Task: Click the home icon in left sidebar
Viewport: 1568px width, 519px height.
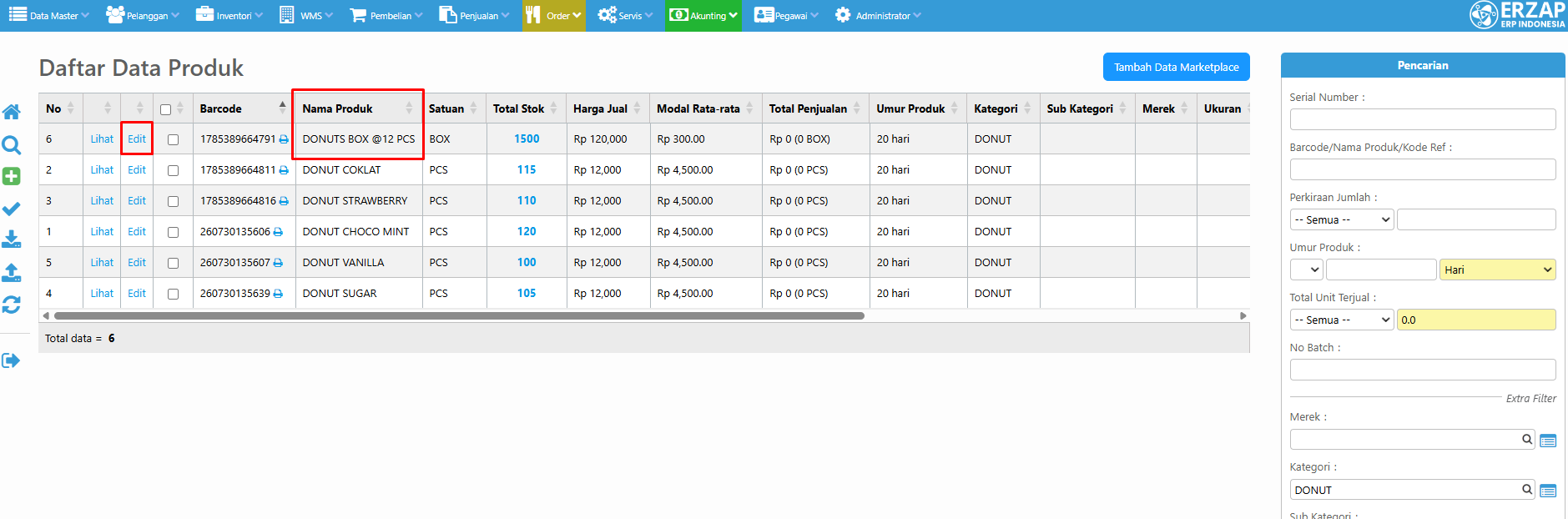Action: 12,112
